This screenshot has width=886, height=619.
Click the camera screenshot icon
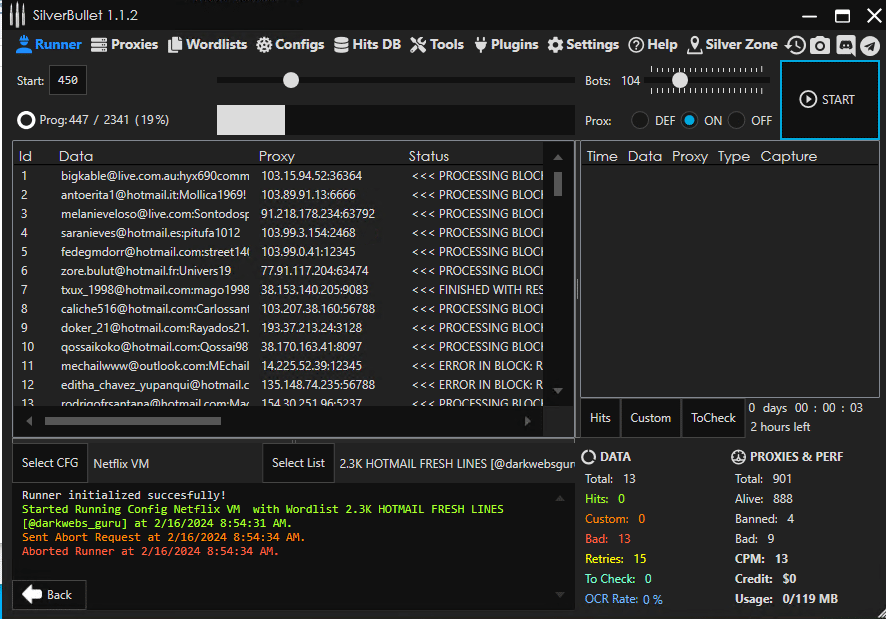(820, 45)
